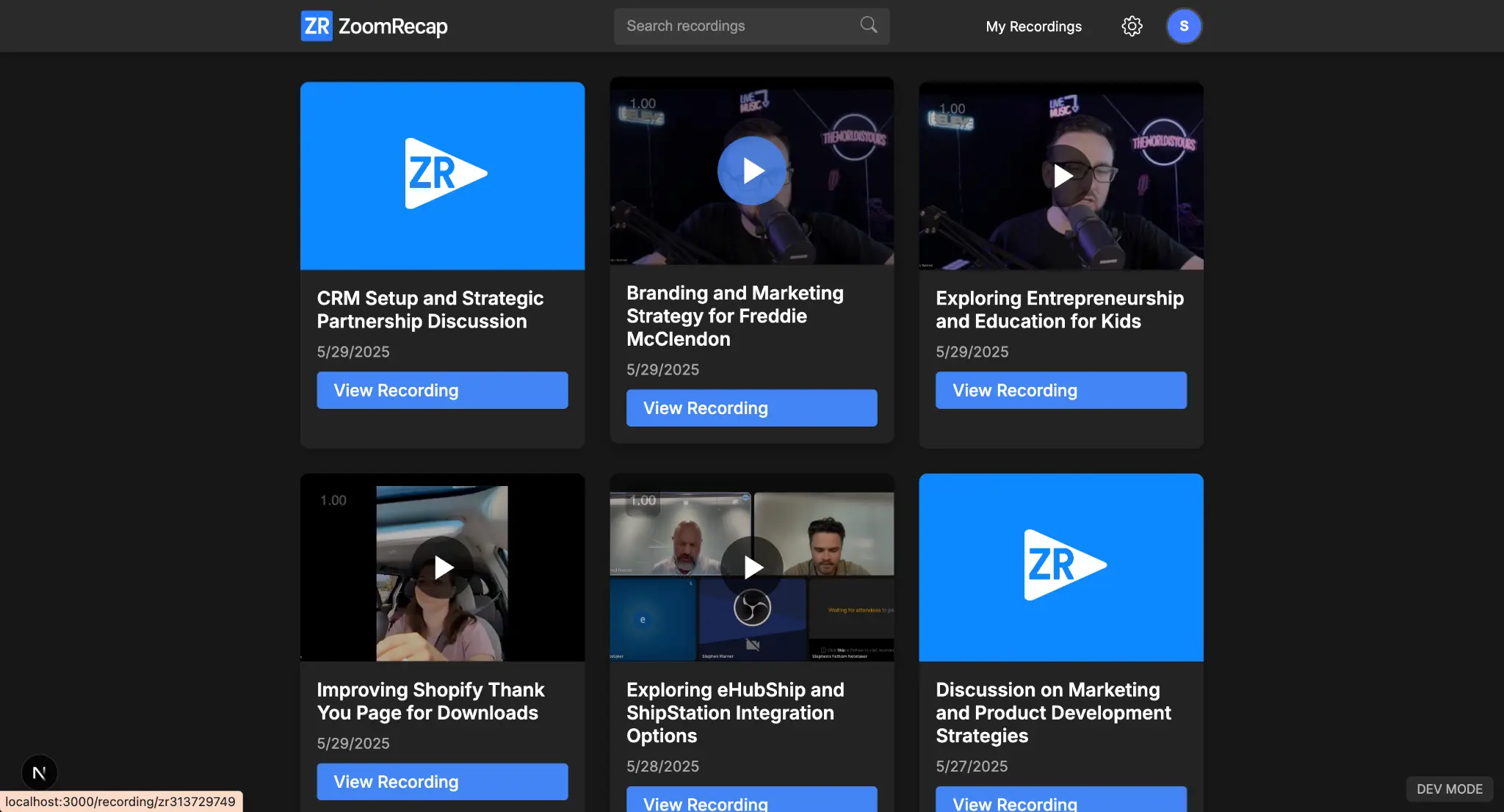The width and height of the screenshot is (1504, 812).
Task: Open My Recordings
Action: coord(1033,26)
